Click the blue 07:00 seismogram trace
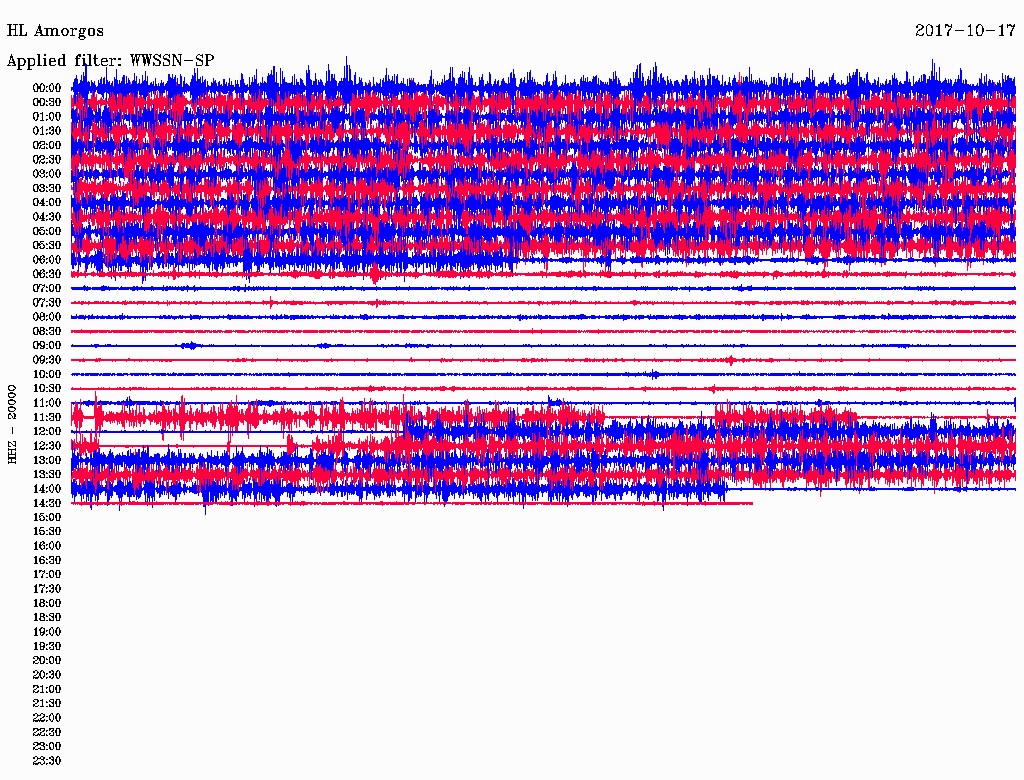 click(543, 288)
